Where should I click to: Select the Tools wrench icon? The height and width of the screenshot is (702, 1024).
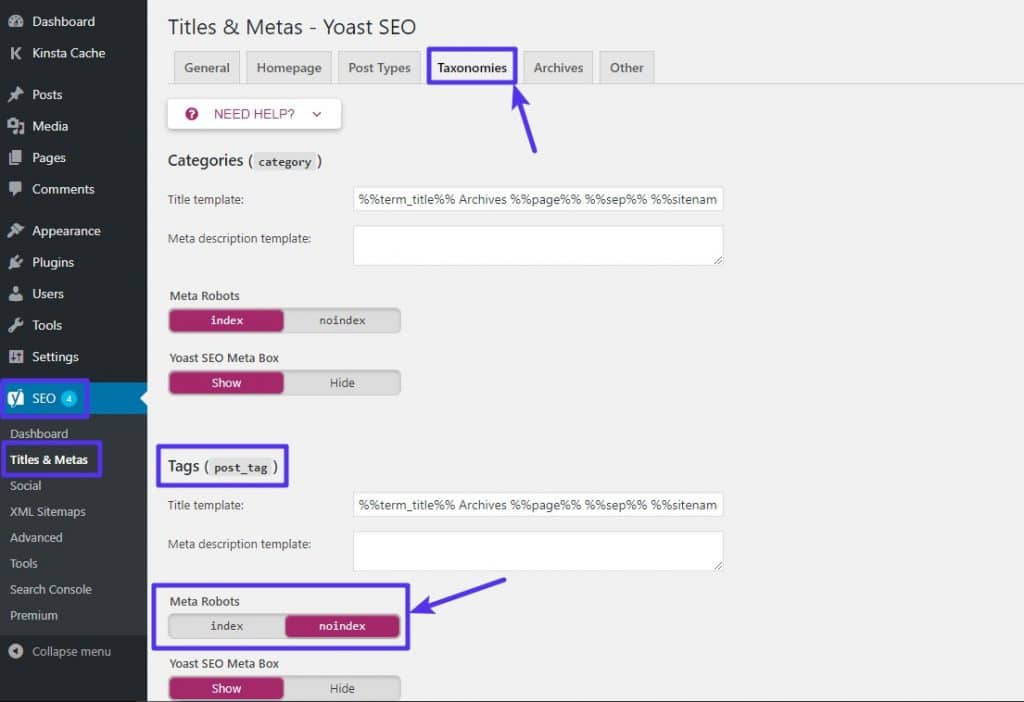(x=14, y=325)
